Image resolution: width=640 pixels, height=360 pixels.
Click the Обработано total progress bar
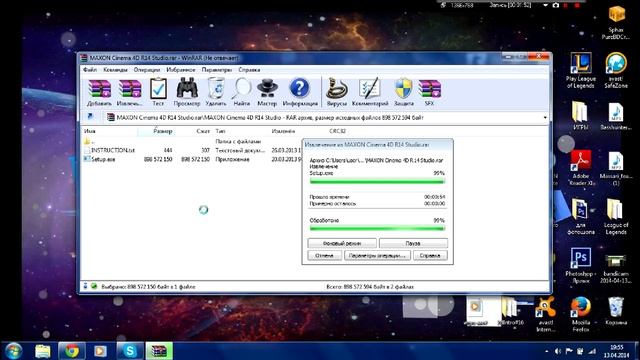377,228
